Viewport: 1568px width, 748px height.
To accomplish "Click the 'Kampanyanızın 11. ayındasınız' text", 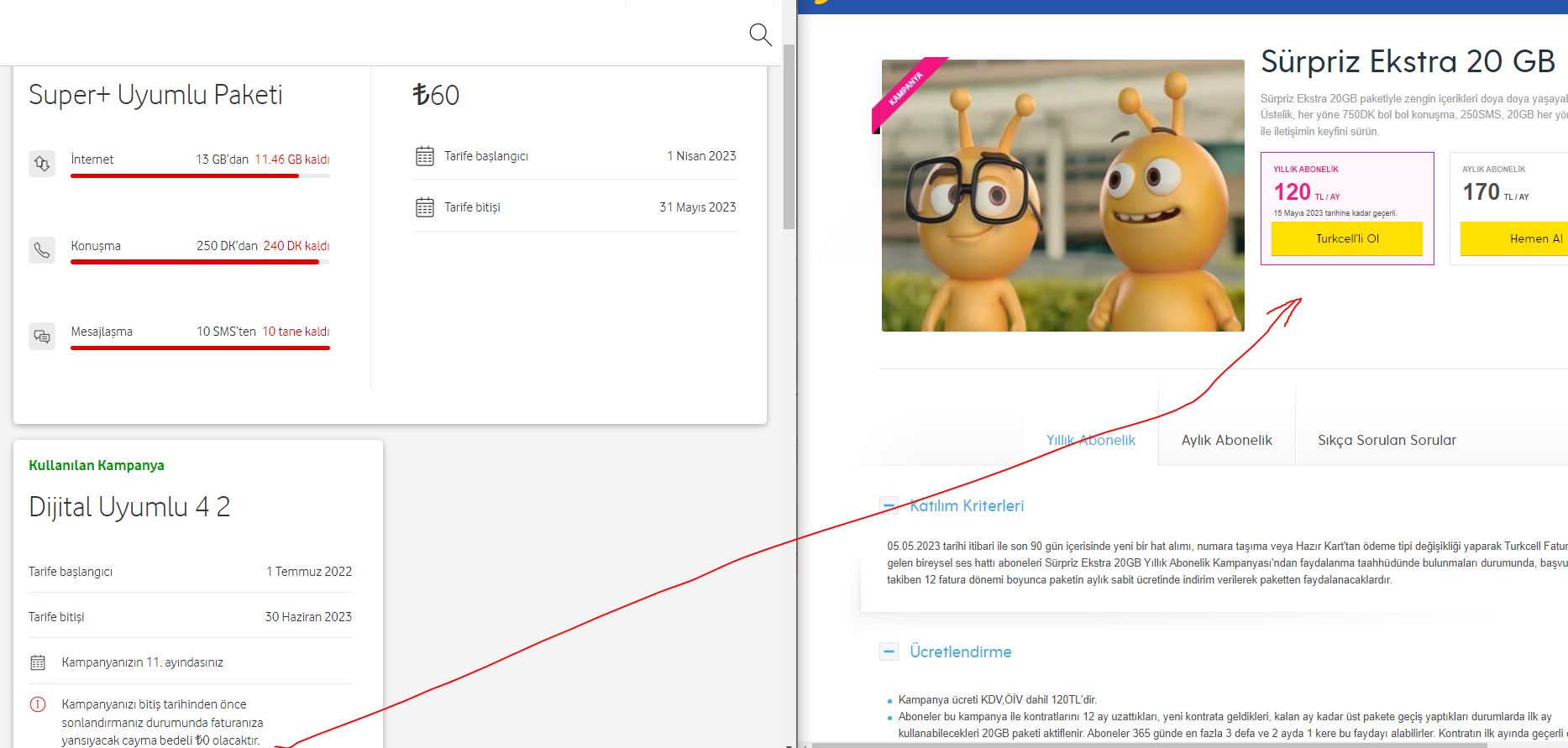I will (143, 662).
